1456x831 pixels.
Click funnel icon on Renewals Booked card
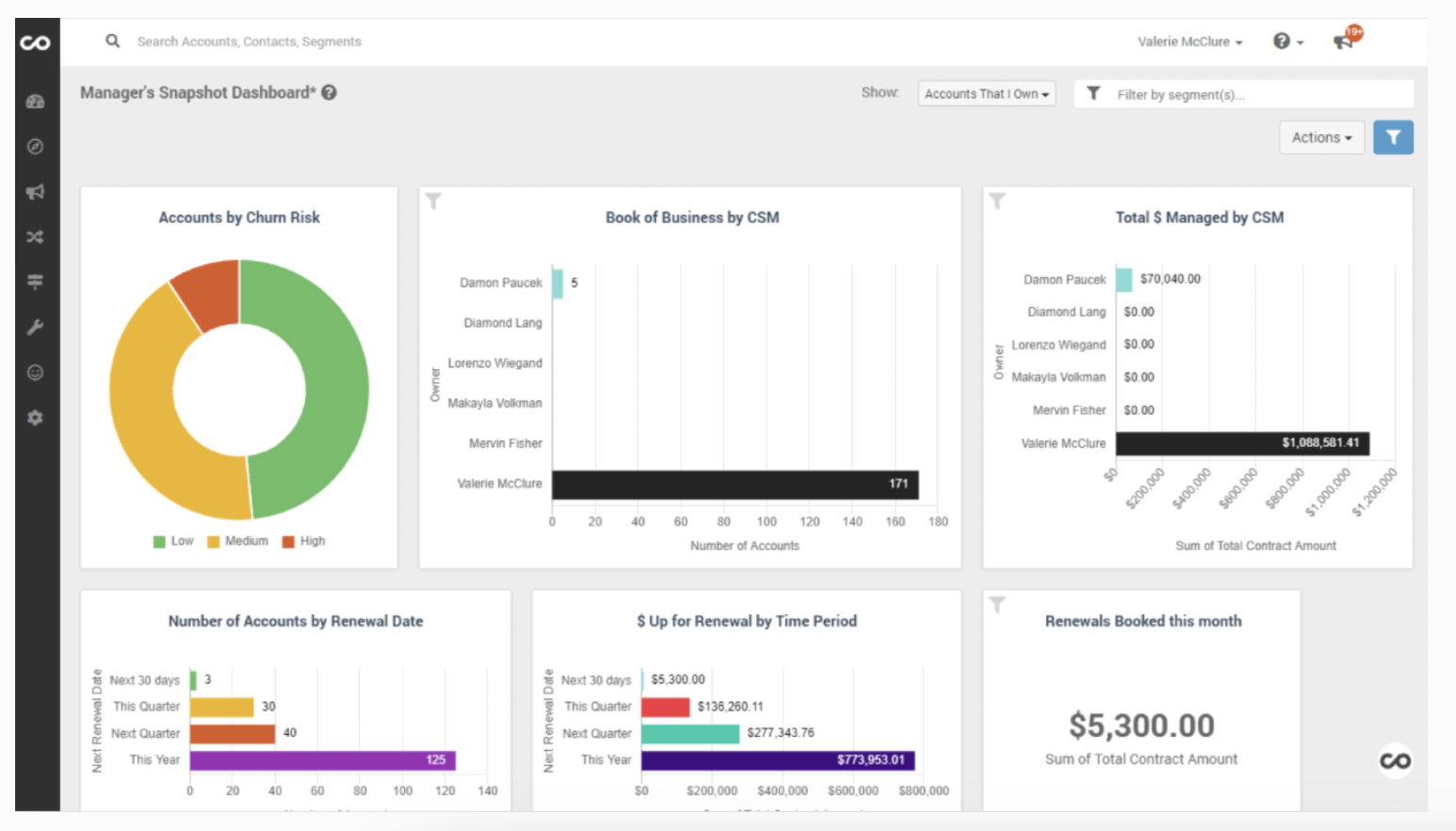[997, 605]
